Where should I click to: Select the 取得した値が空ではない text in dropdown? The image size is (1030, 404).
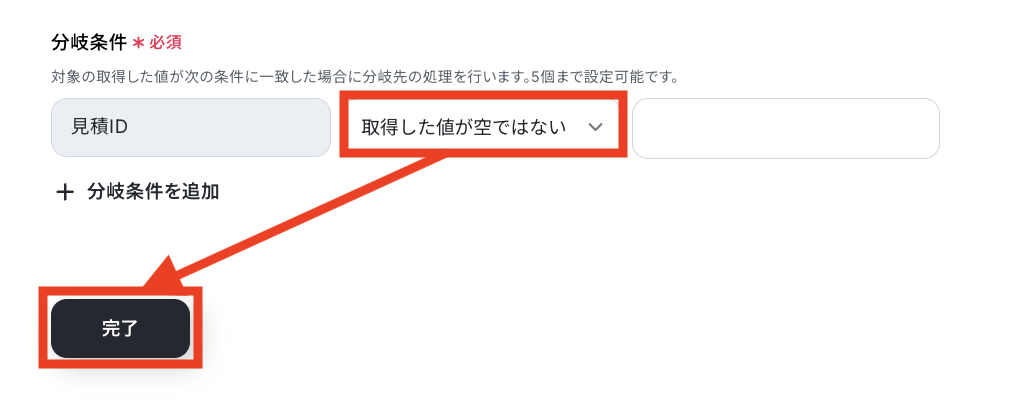point(464,127)
